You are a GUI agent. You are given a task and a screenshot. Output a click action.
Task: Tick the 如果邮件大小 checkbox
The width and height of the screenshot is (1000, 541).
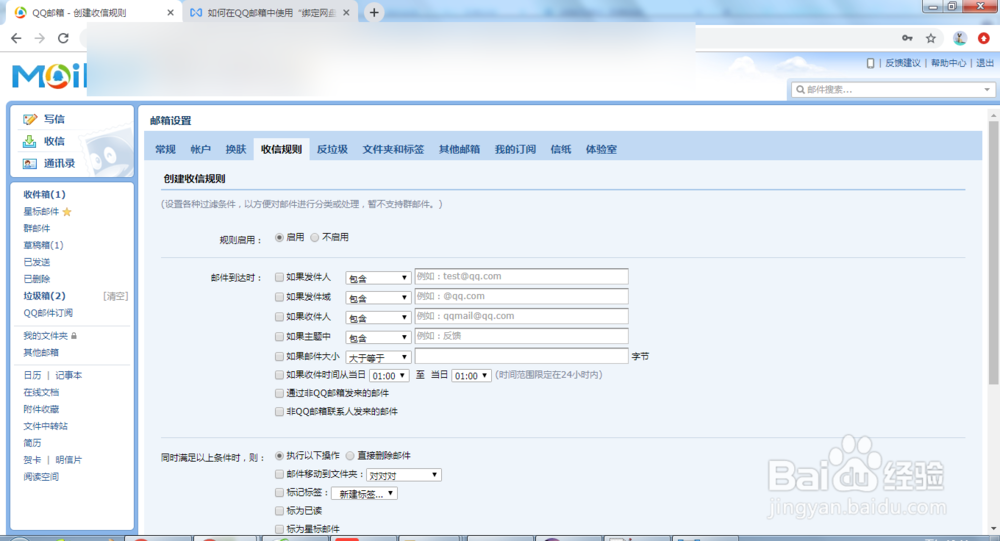pyautogui.click(x=279, y=357)
